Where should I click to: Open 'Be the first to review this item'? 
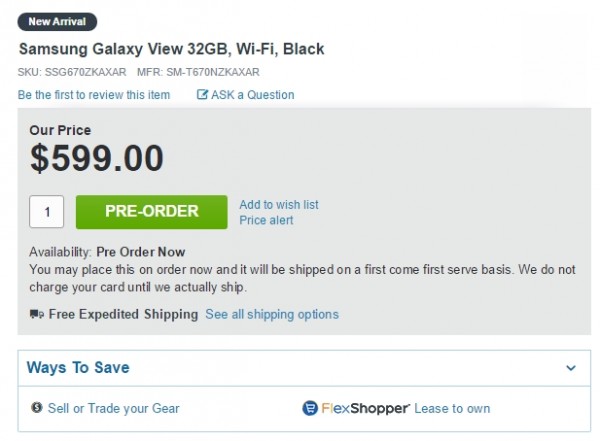pos(94,95)
